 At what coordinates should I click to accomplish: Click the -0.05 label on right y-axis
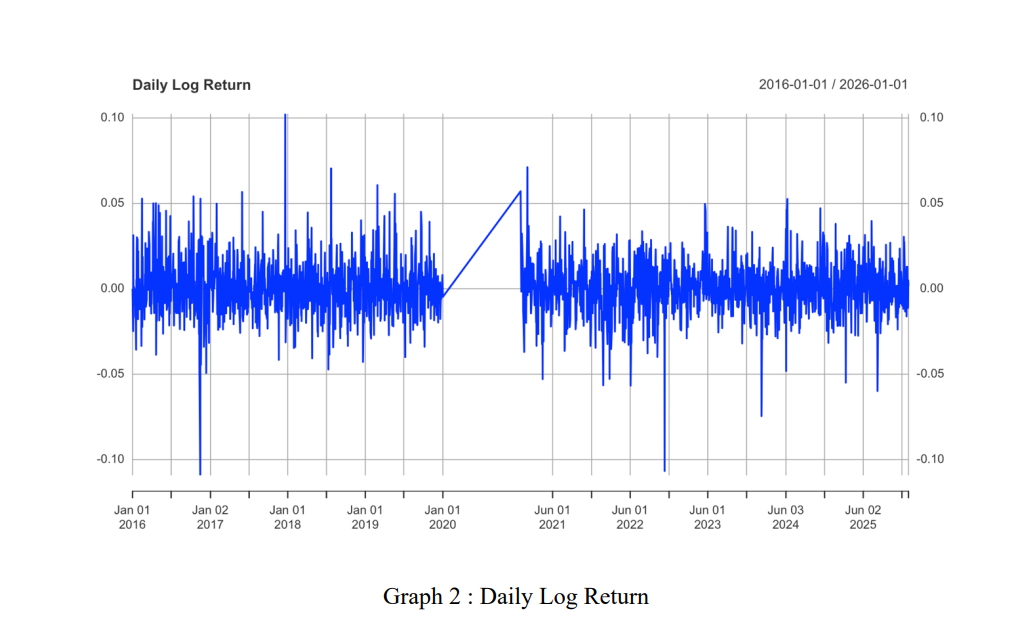click(x=930, y=374)
